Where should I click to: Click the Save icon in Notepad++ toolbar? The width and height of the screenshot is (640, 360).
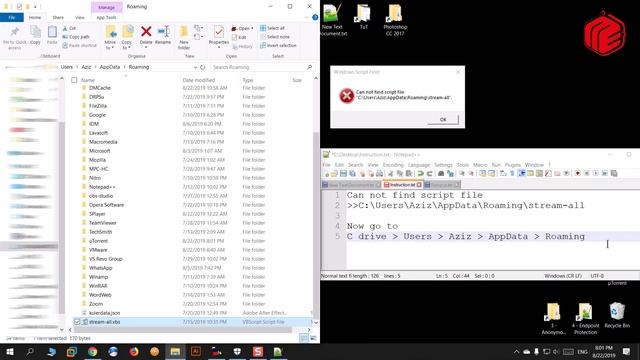pos(343,173)
